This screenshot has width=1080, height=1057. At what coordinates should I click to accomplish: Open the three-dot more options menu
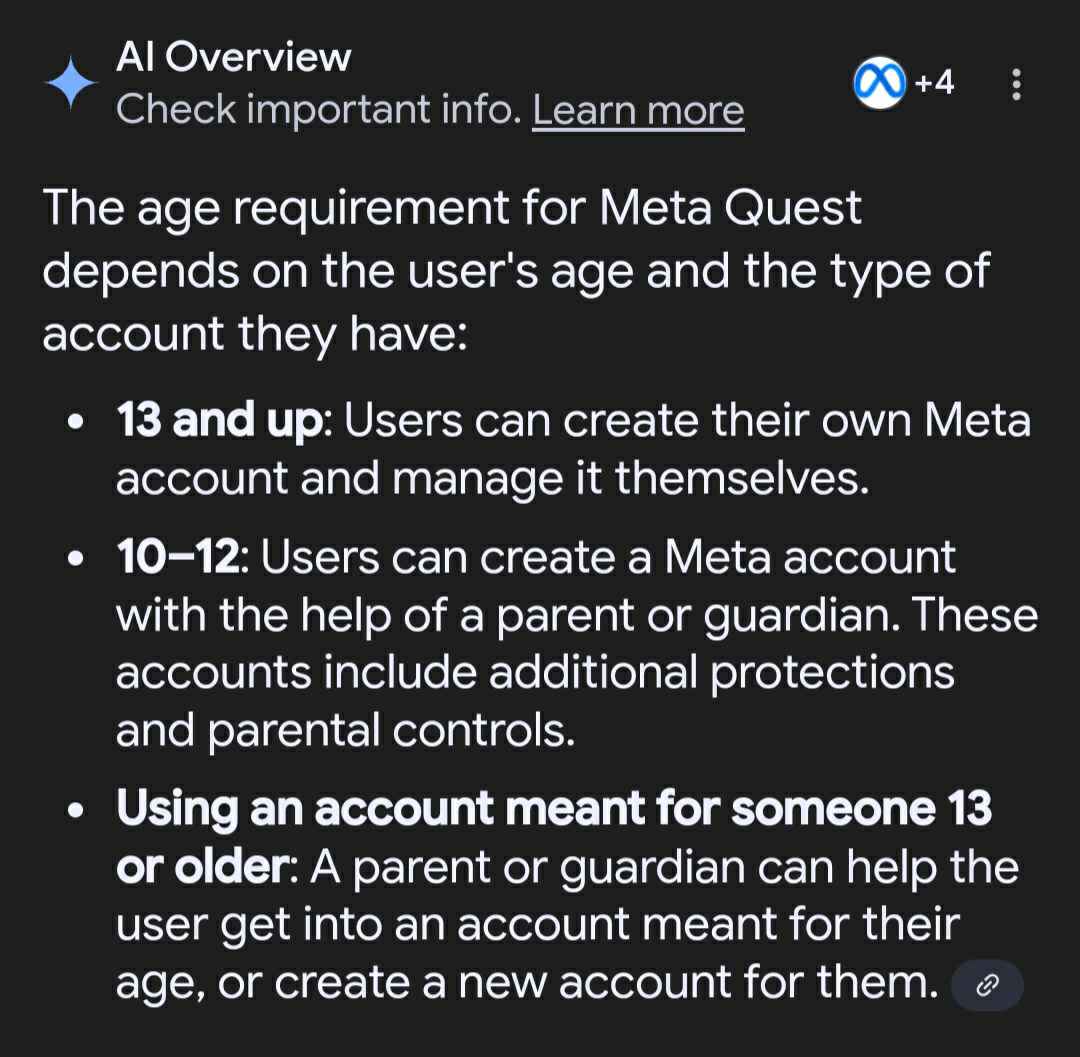[x=1016, y=84]
